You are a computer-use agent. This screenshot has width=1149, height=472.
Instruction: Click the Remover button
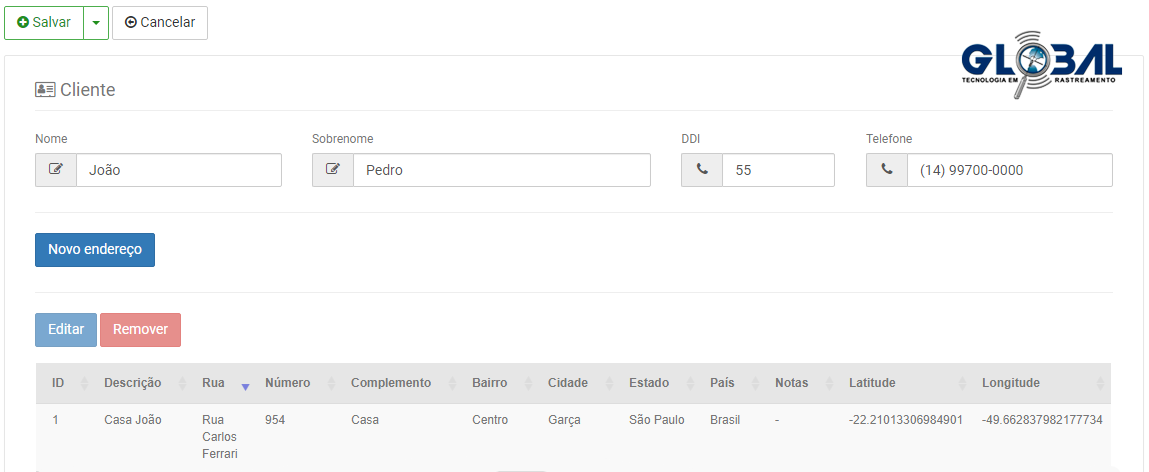coord(140,330)
